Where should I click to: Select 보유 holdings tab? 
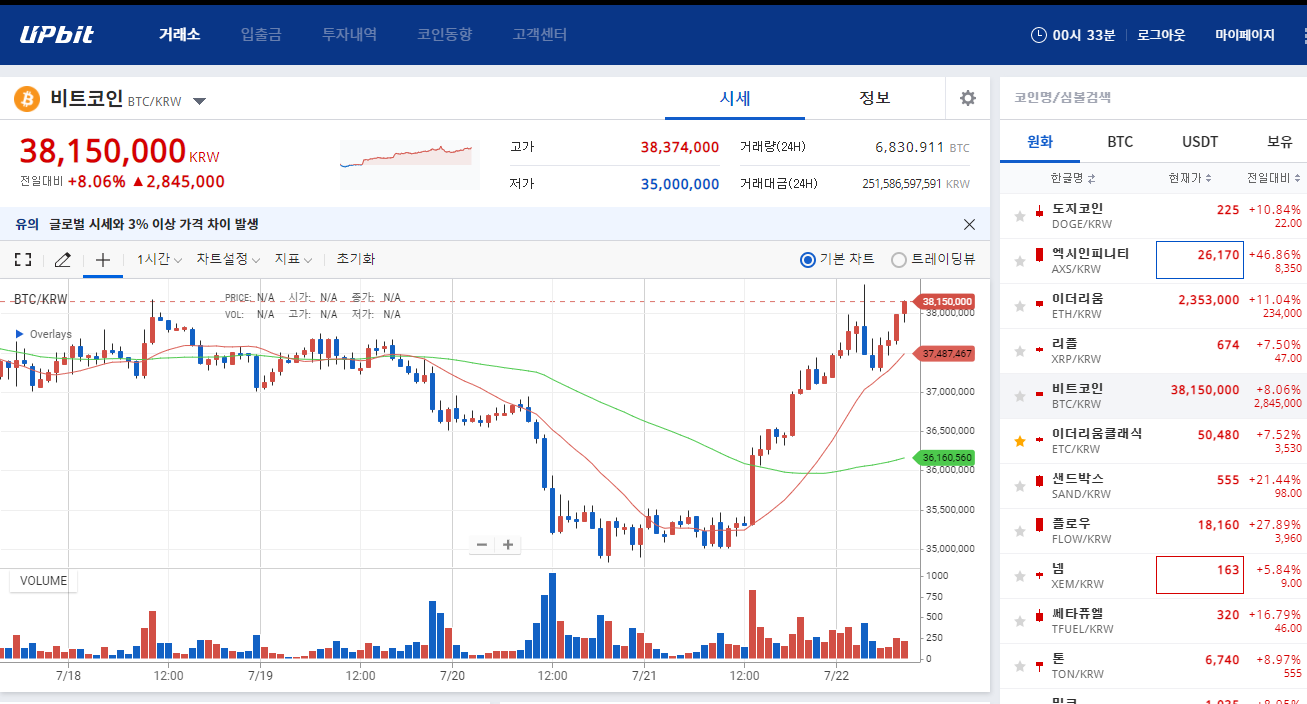[x=1280, y=141]
